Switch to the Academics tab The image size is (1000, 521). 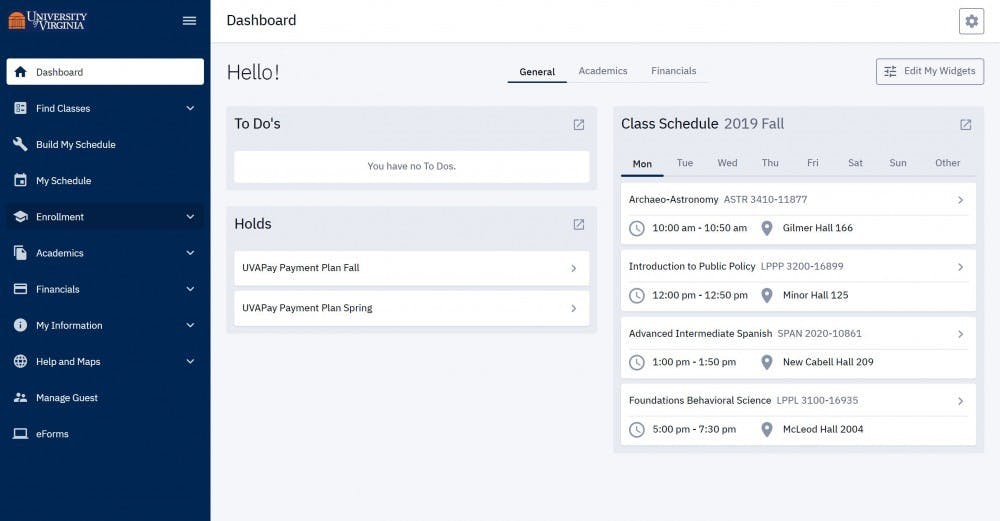point(603,71)
